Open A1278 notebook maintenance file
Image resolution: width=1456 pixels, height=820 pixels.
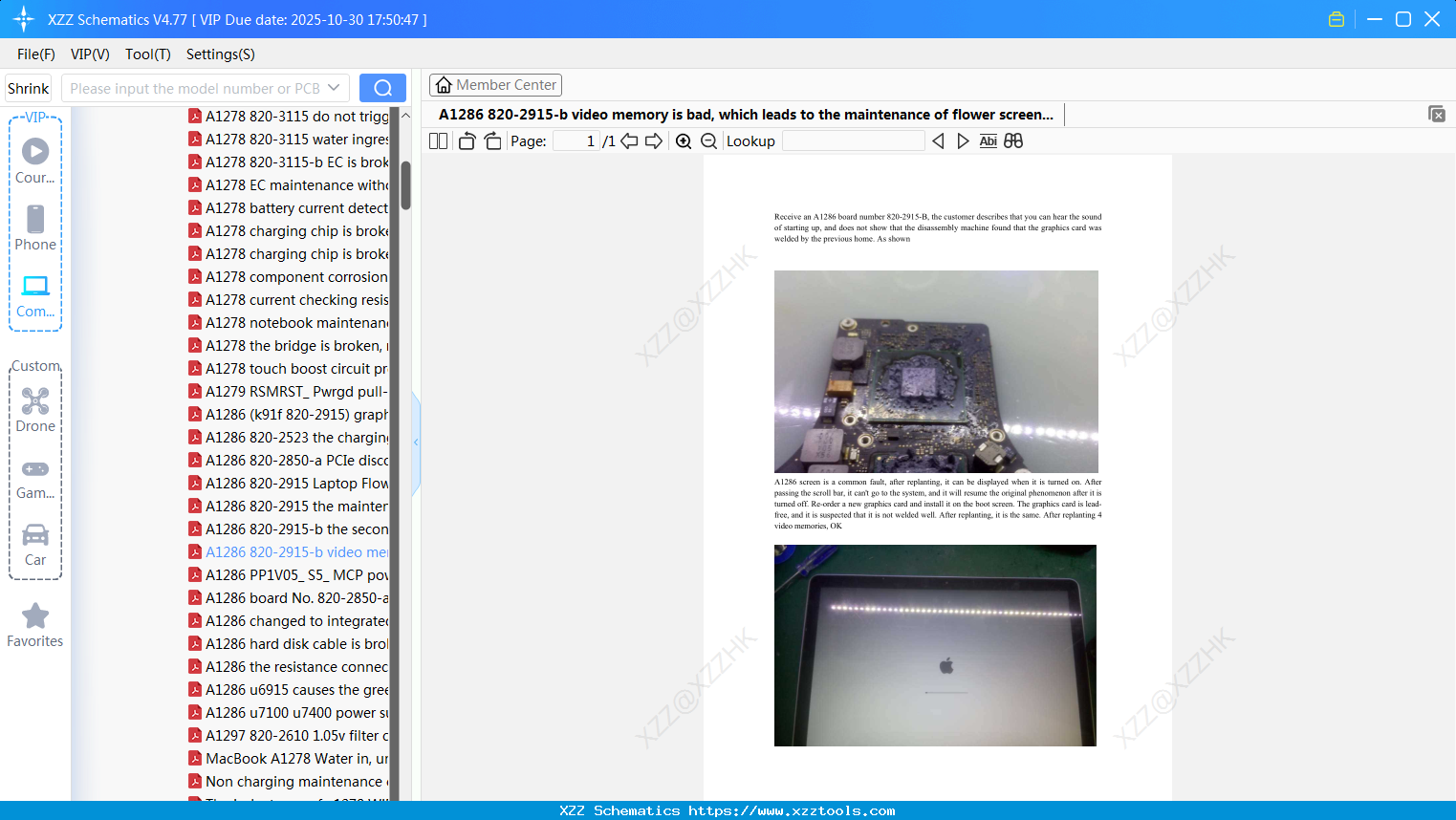288,322
